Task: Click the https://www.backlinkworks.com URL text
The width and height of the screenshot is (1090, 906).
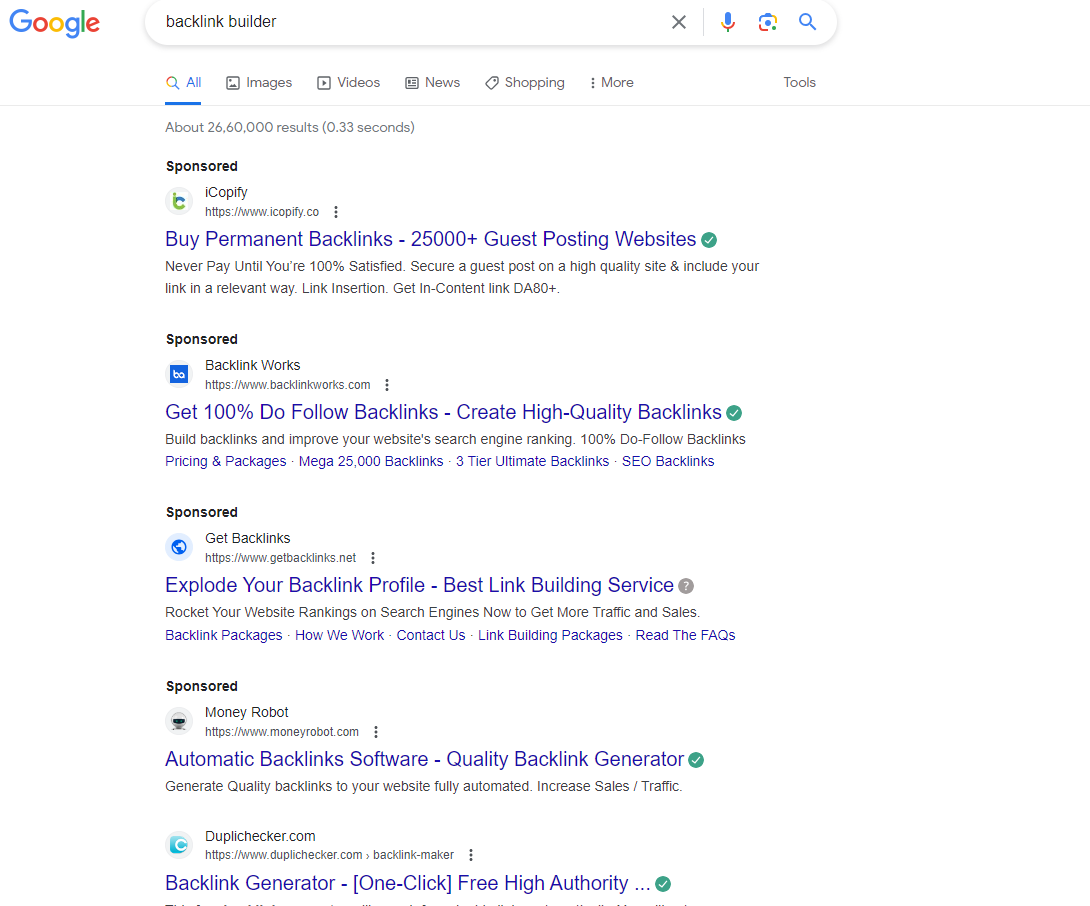Action: click(288, 385)
